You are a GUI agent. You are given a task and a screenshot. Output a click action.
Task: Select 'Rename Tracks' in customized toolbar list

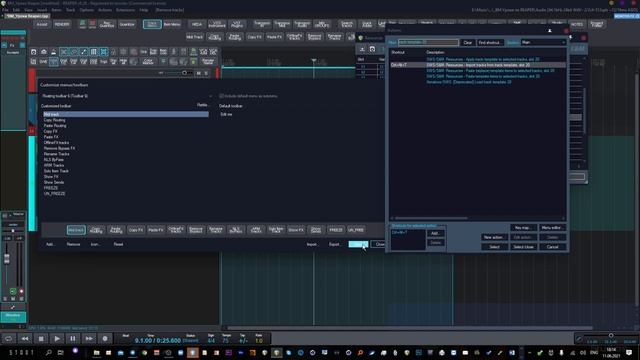click(x=56, y=154)
